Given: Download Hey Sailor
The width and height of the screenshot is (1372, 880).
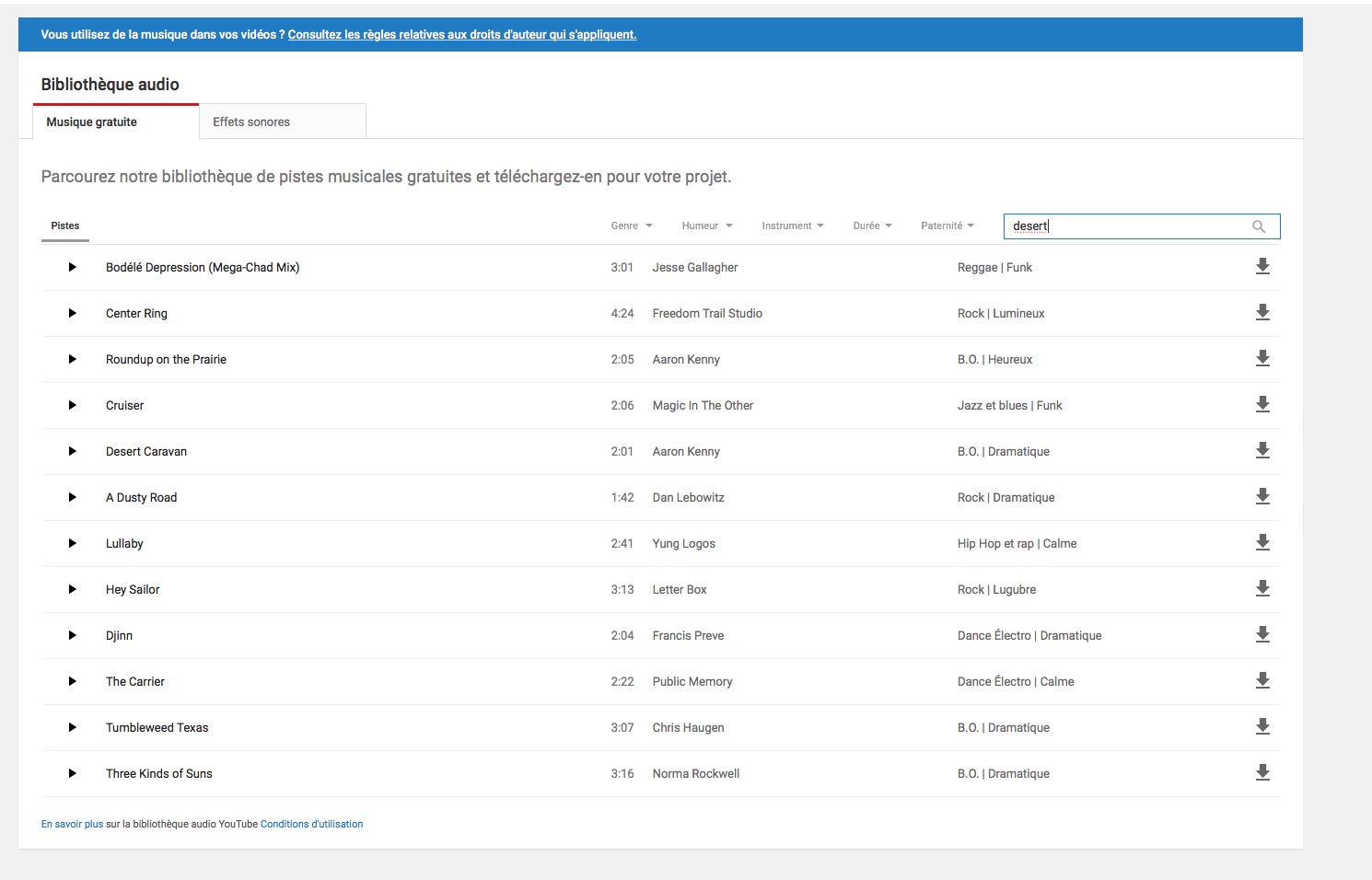Looking at the screenshot, I should pyautogui.click(x=1262, y=588).
